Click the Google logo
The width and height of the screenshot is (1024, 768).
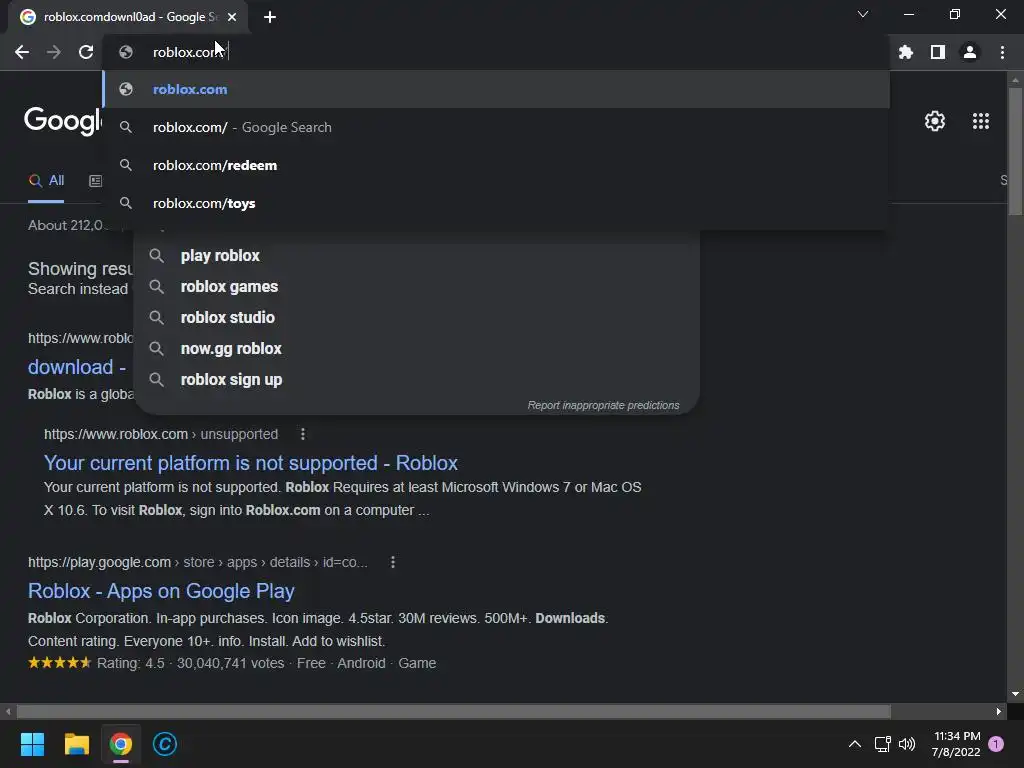click(x=63, y=121)
